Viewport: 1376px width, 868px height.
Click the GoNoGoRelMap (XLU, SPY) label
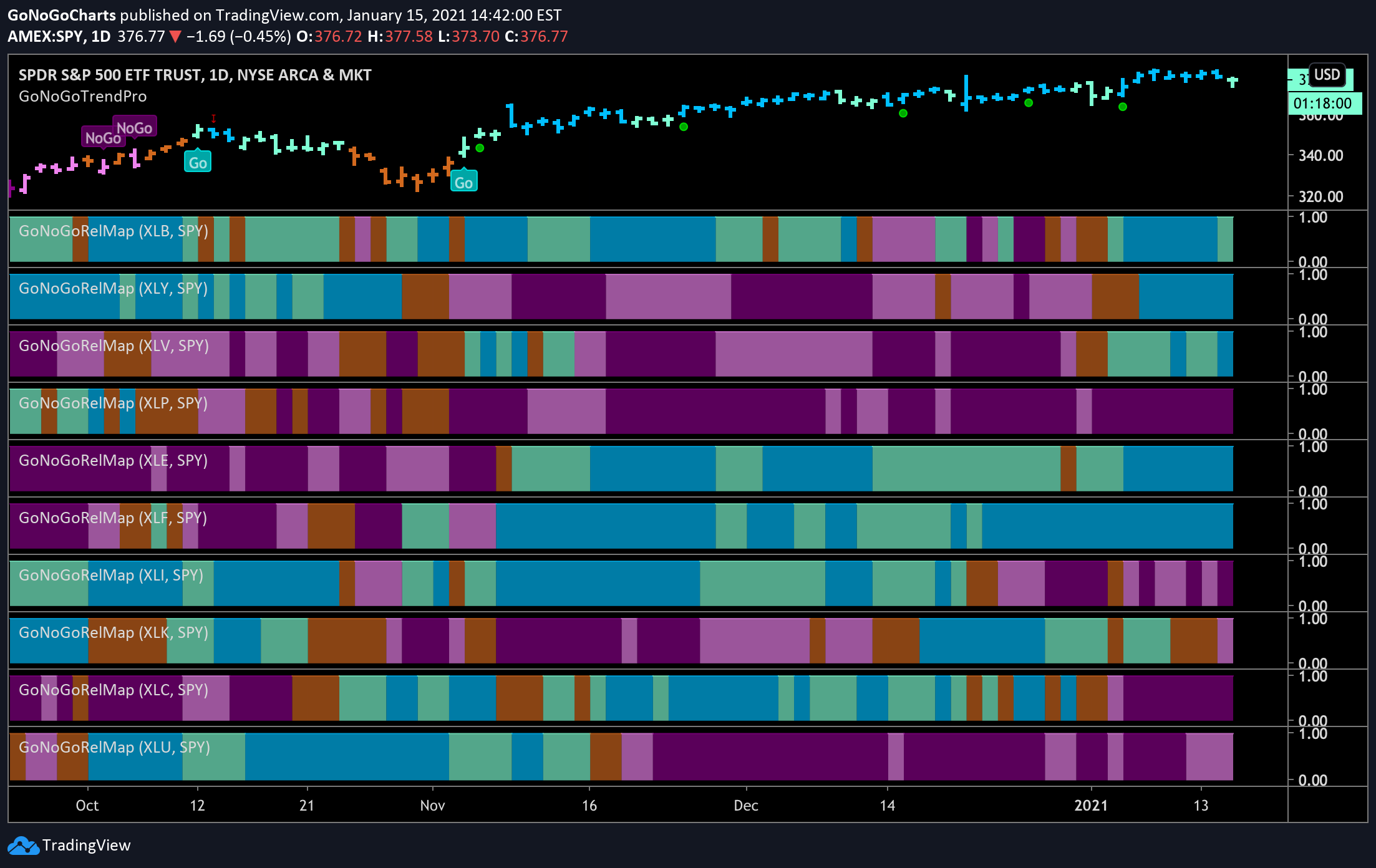pos(114,748)
